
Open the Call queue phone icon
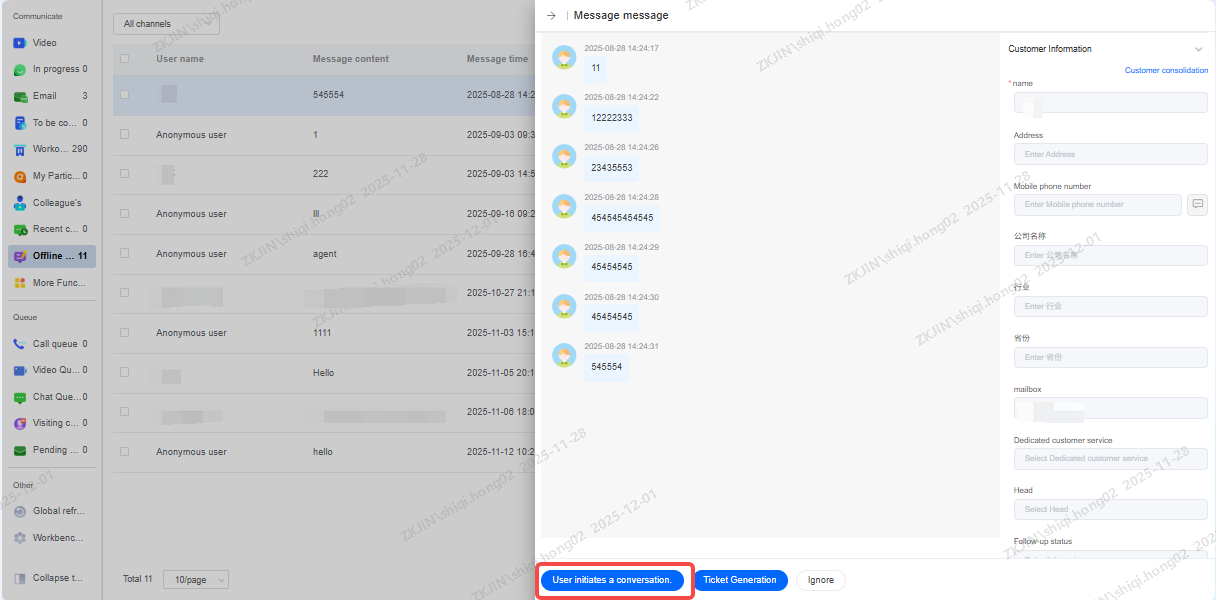[x=19, y=344]
